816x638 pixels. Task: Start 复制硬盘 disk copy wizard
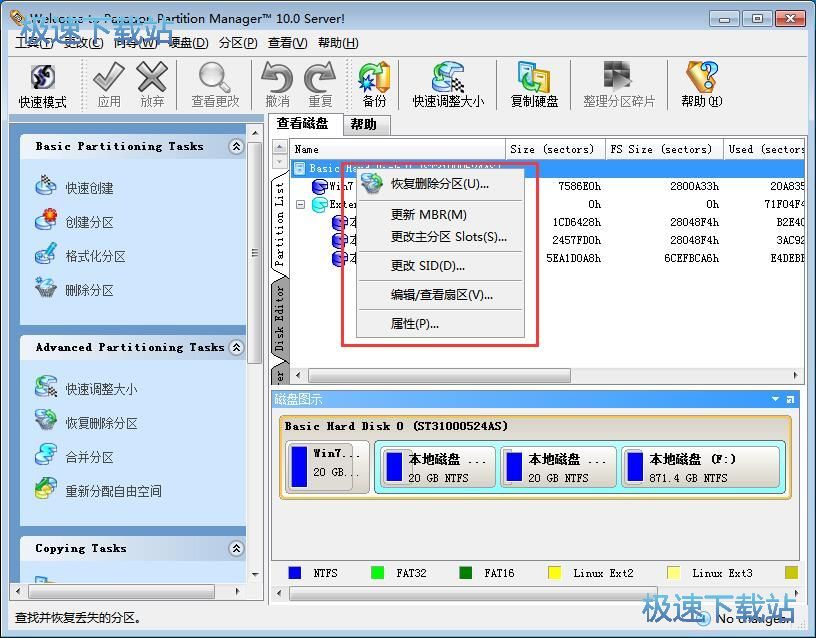pyautogui.click(x=534, y=86)
